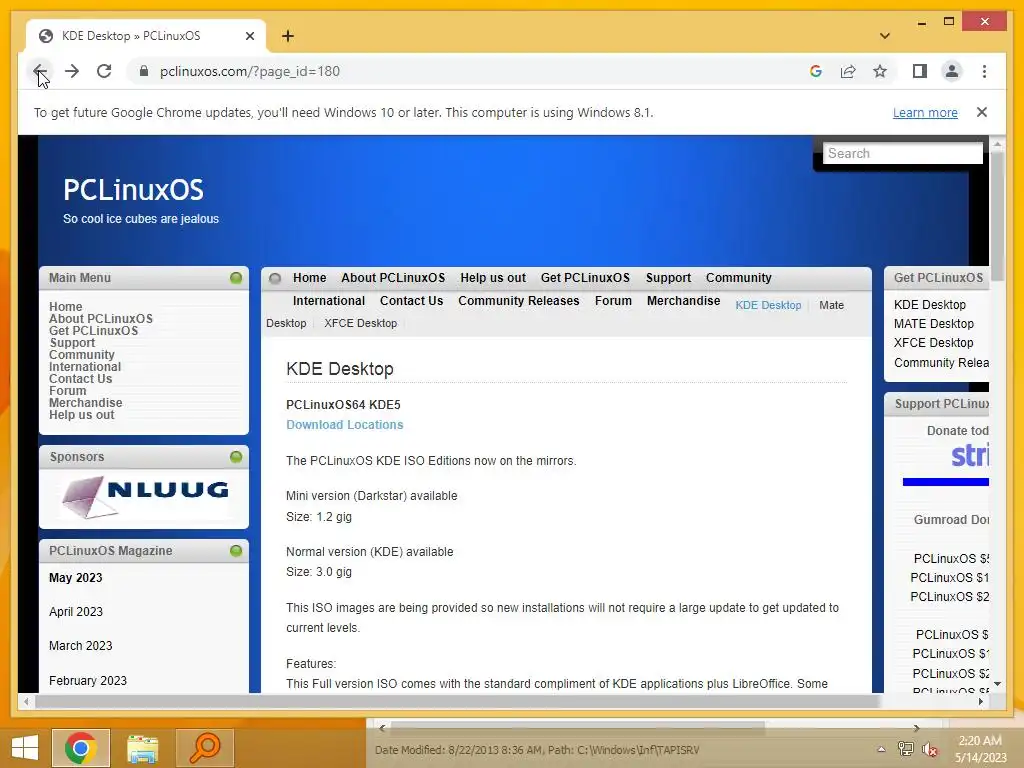Open Help us out in Main Menu sidebar

[x=82, y=415]
